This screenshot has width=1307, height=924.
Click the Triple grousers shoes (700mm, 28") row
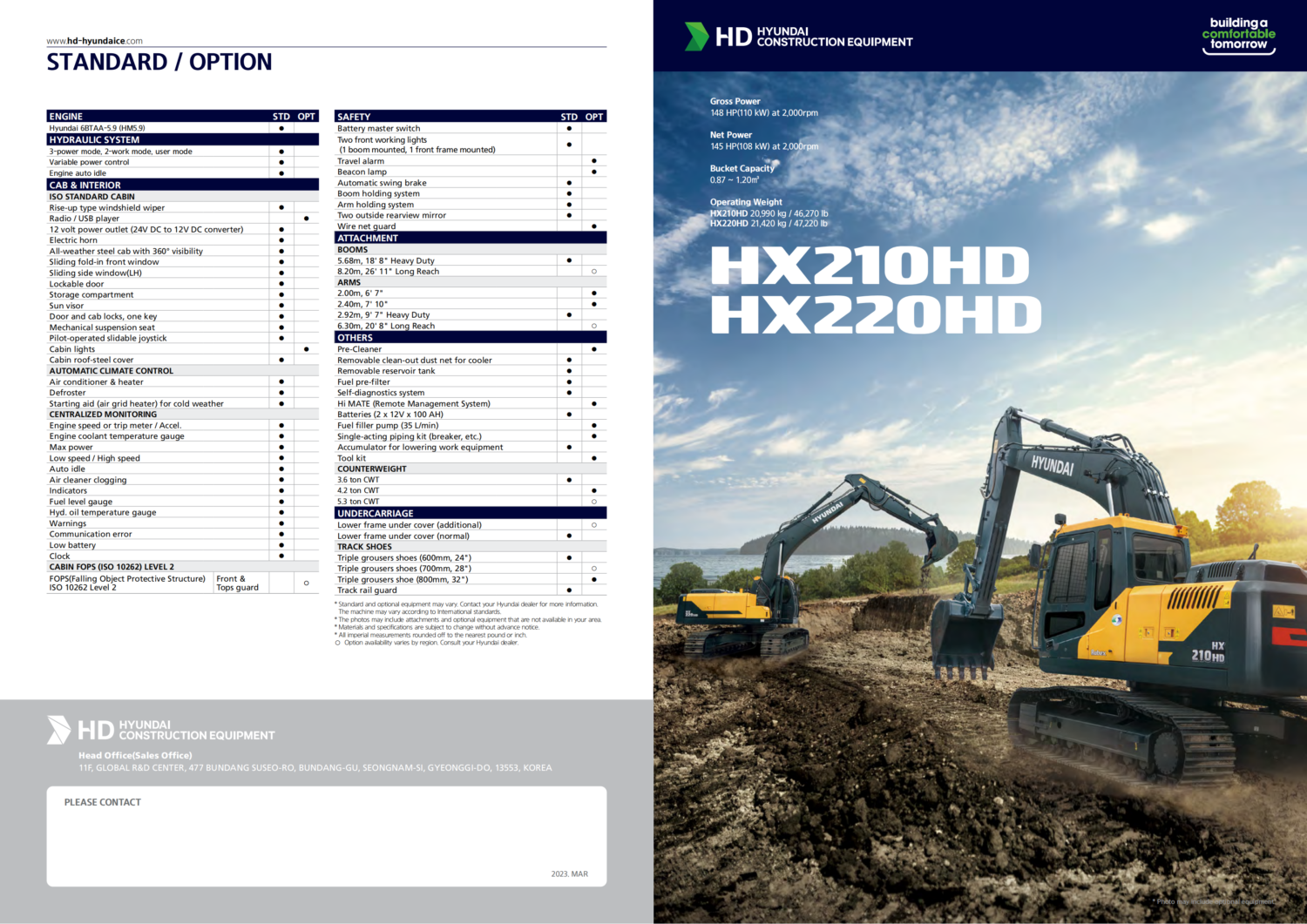[471, 569]
